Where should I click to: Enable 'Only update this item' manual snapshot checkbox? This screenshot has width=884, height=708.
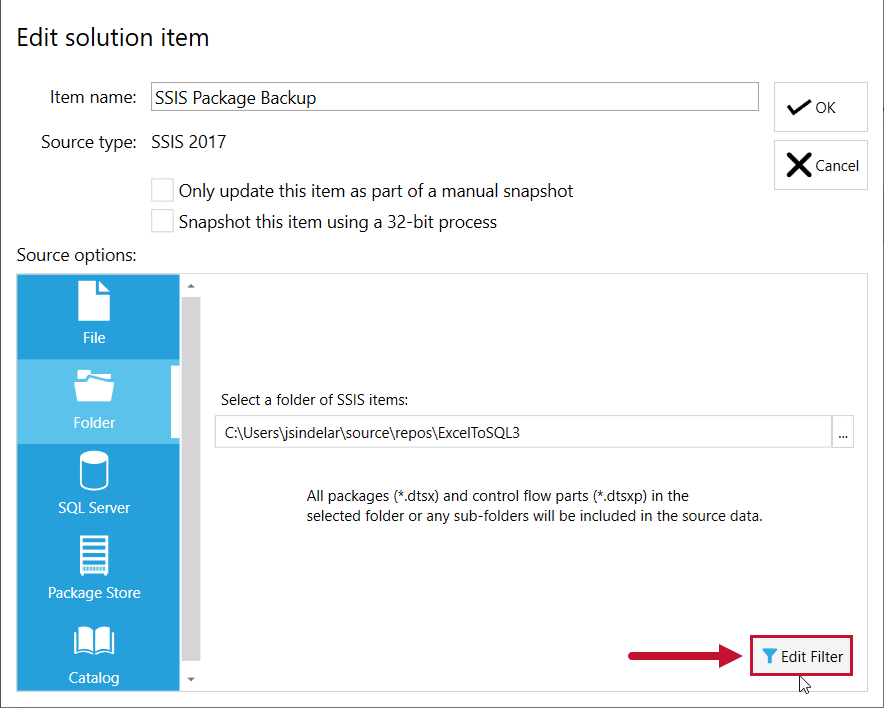(162, 191)
